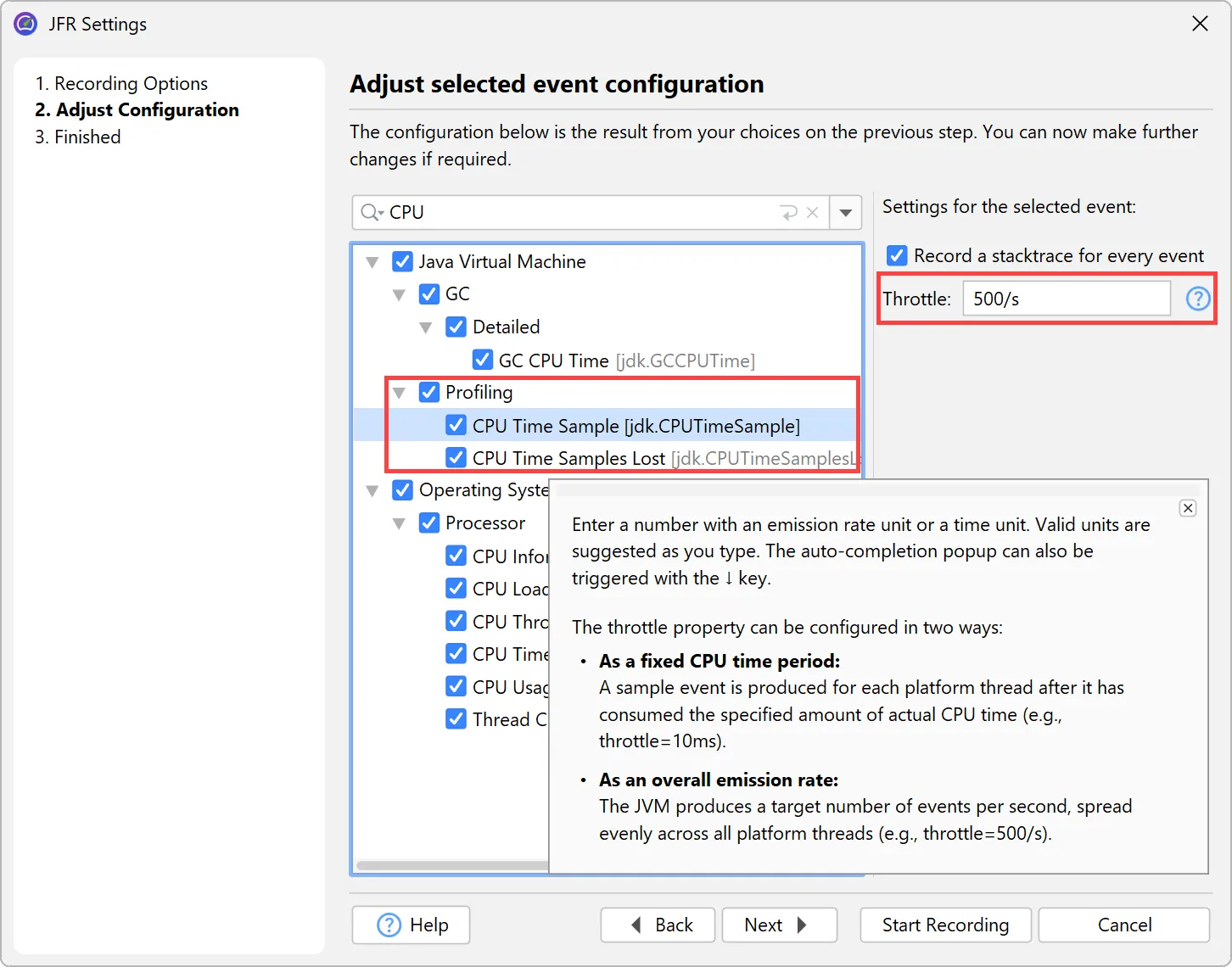The image size is (1232, 967).
Task: Click the Help button question mark icon
Action: 389,925
